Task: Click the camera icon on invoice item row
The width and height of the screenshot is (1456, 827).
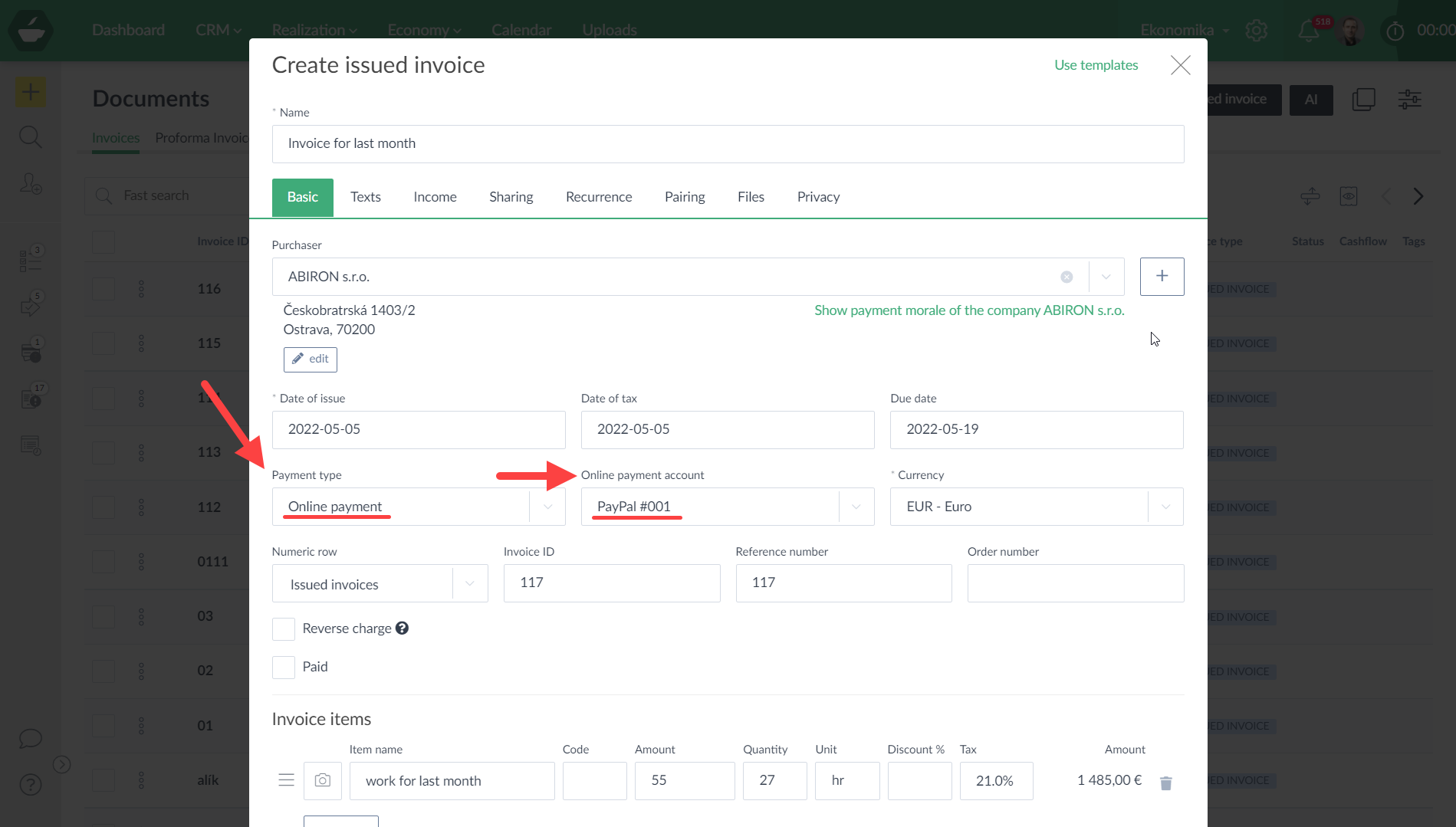Action: (x=323, y=780)
